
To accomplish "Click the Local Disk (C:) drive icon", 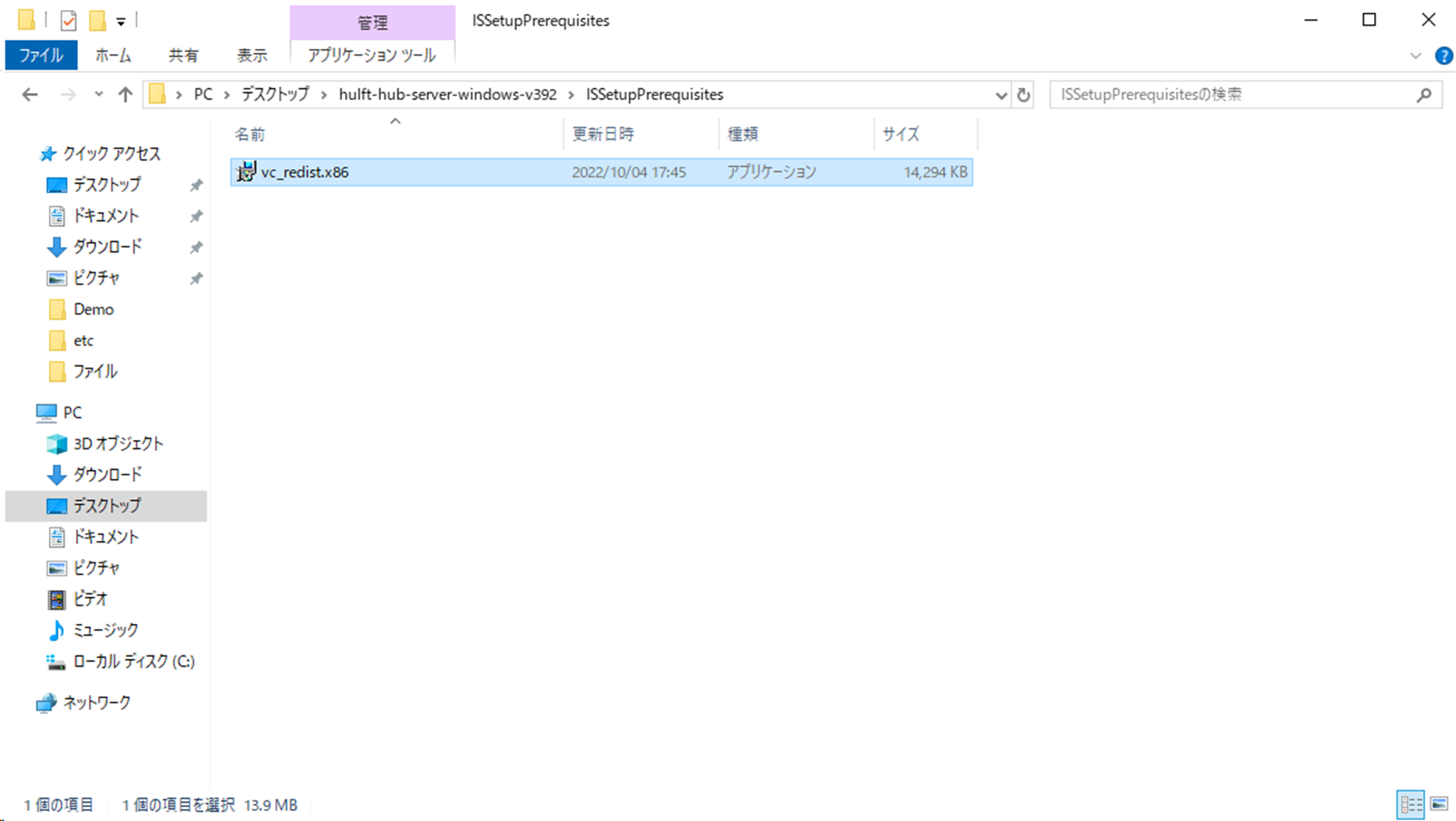I will (x=56, y=661).
